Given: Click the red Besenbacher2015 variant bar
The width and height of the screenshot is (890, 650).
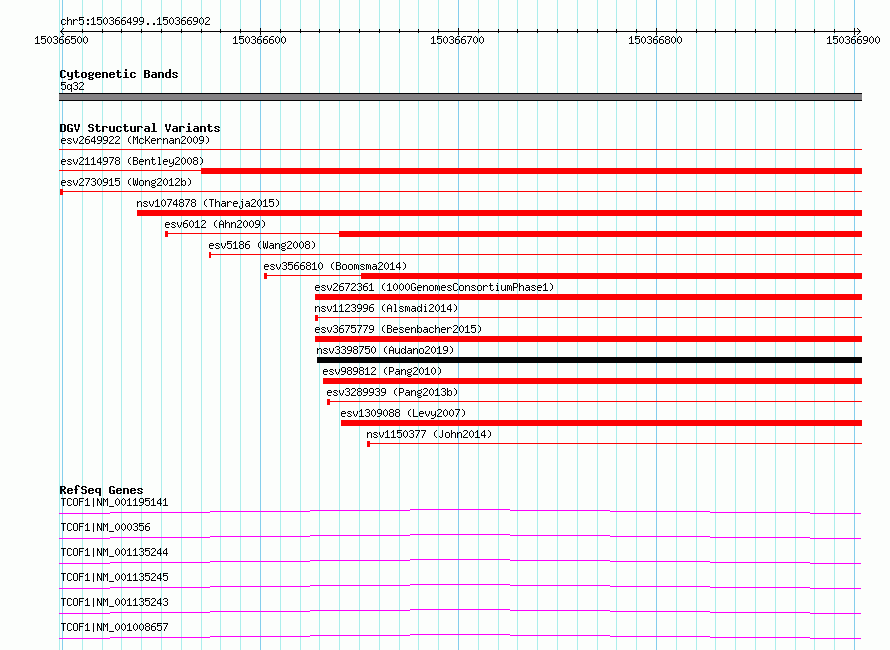Looking at the screenshot, I should click(589, 339).
